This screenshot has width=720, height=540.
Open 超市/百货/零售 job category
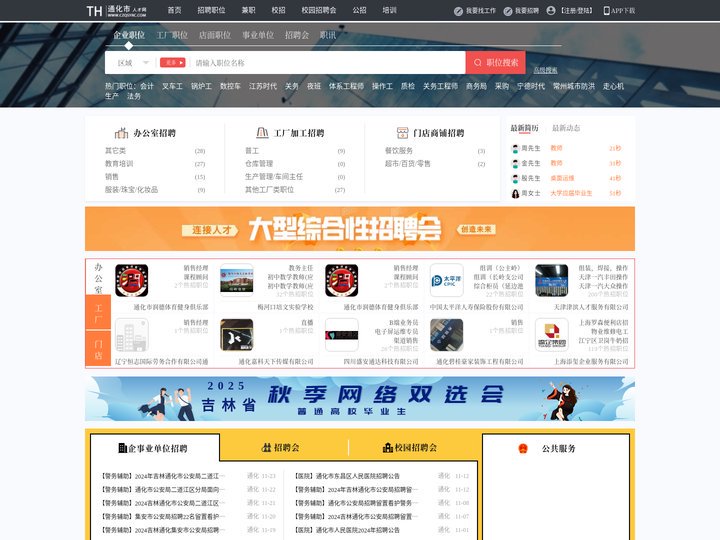click(408, 163)
